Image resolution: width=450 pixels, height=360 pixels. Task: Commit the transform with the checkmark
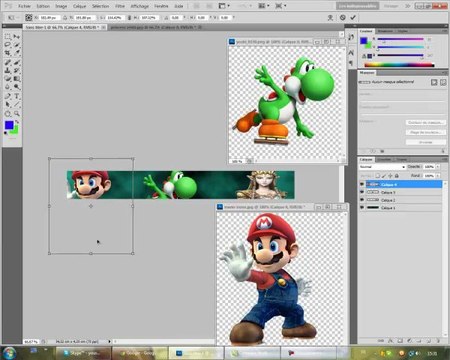click(x=353, y=17)
